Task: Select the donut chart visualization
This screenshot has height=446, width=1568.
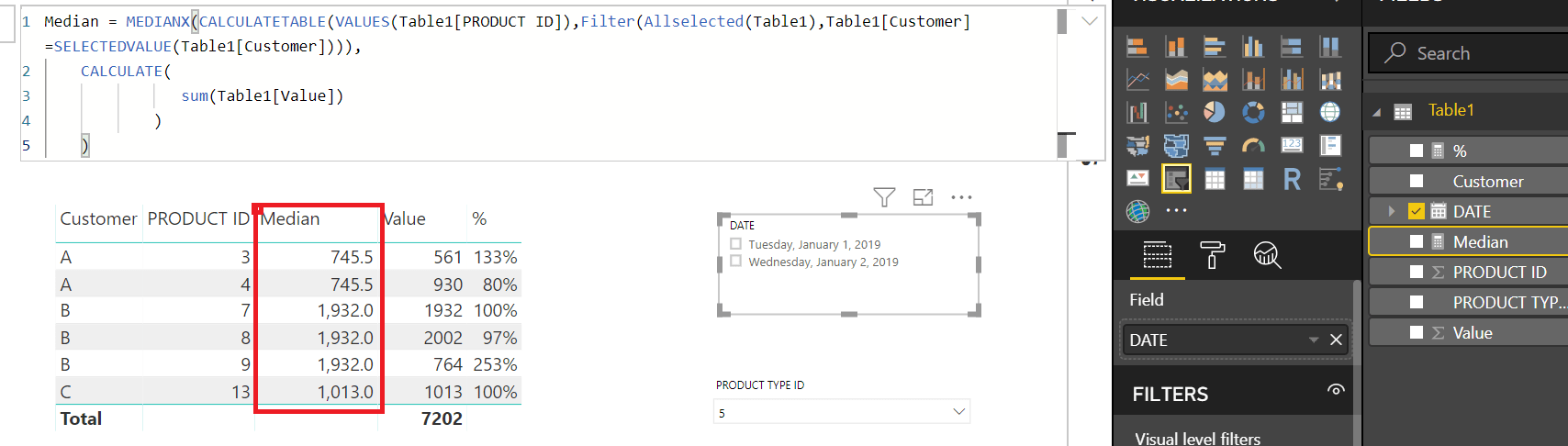Action: (1253, 112)
